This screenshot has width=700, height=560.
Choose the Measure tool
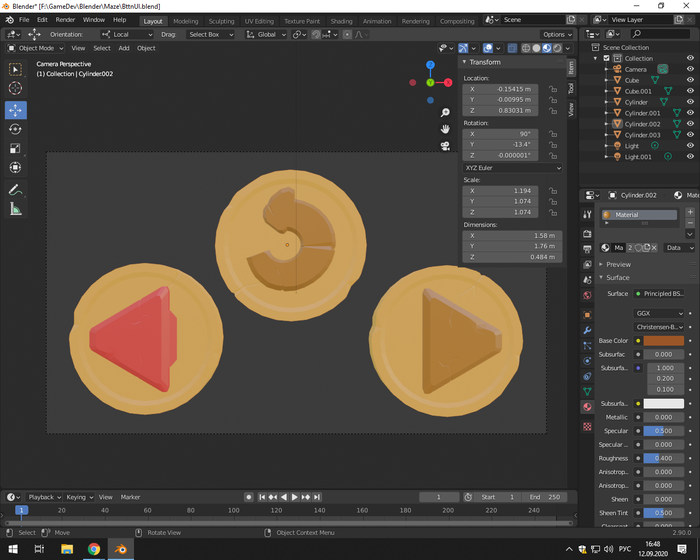(15, 209)
